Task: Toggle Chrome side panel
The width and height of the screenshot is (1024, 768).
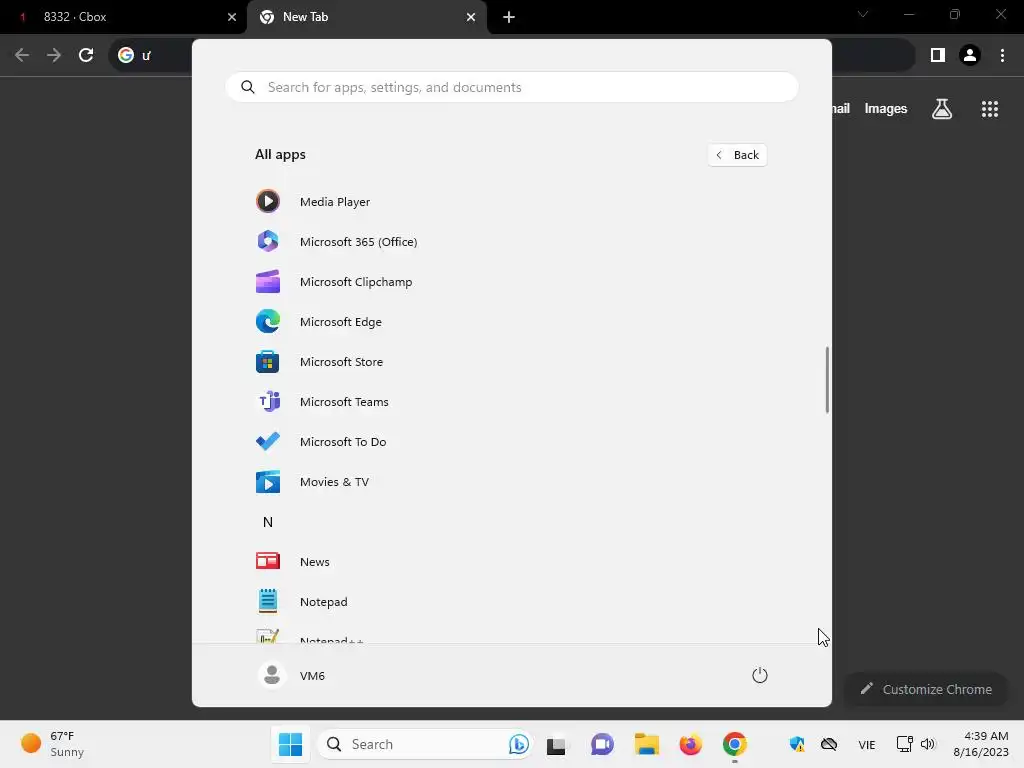Action: (x=938, y=56)
